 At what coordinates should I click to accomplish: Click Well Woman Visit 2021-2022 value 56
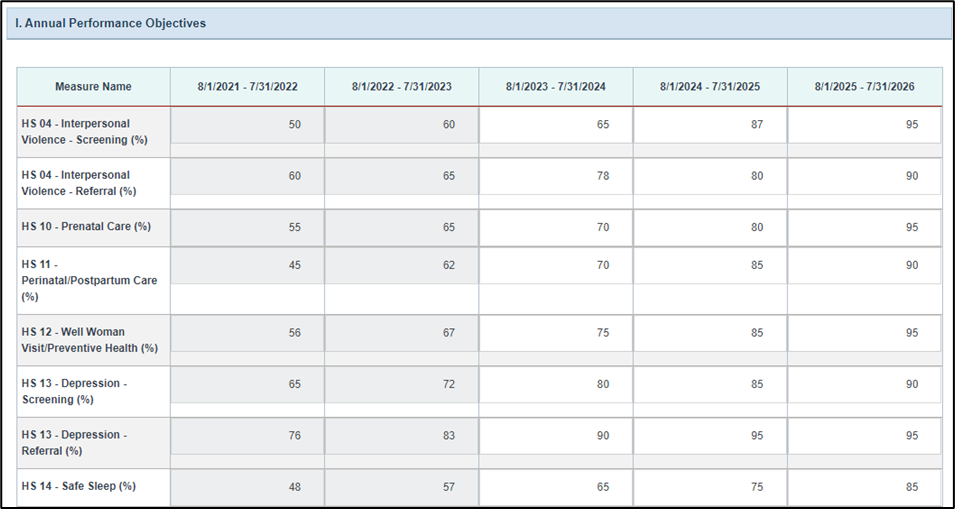(247, 333)
